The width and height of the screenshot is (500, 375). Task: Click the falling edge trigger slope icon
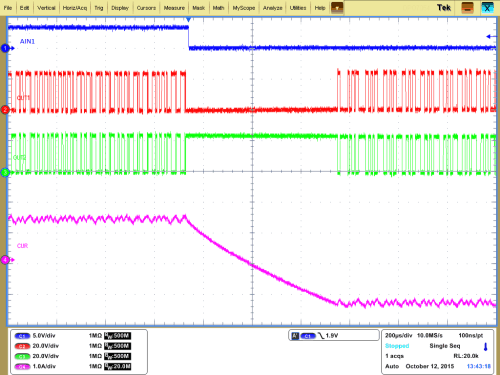[321, 336]
